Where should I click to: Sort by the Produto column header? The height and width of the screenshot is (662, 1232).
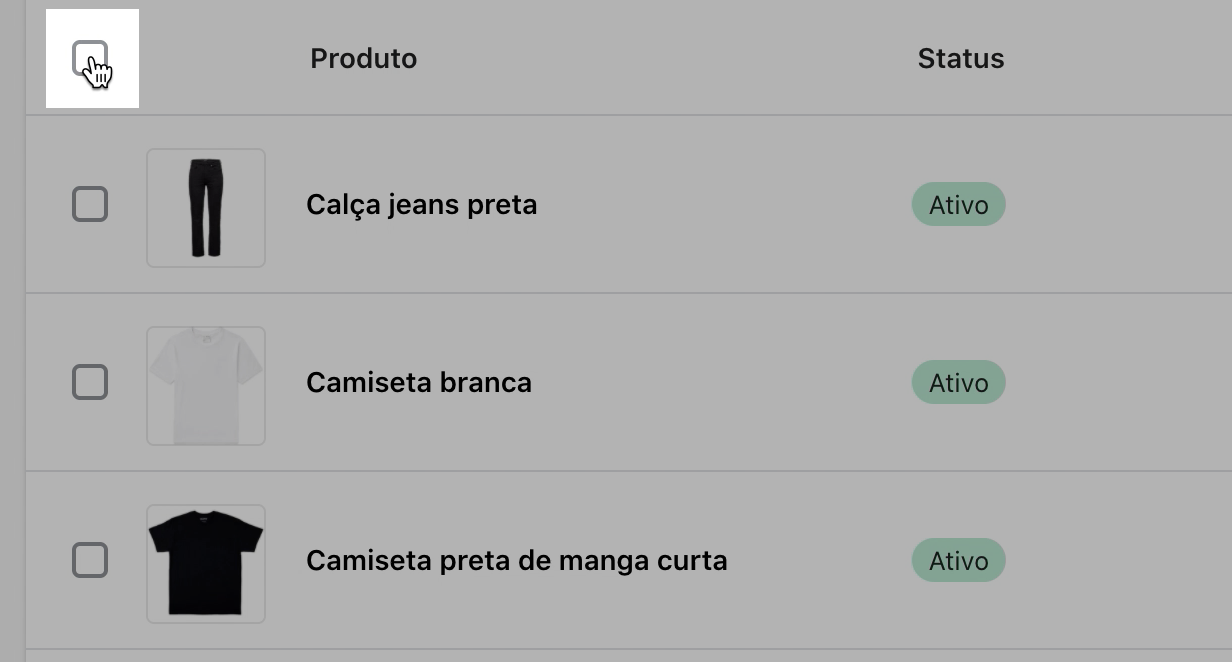tap(363, 59)
